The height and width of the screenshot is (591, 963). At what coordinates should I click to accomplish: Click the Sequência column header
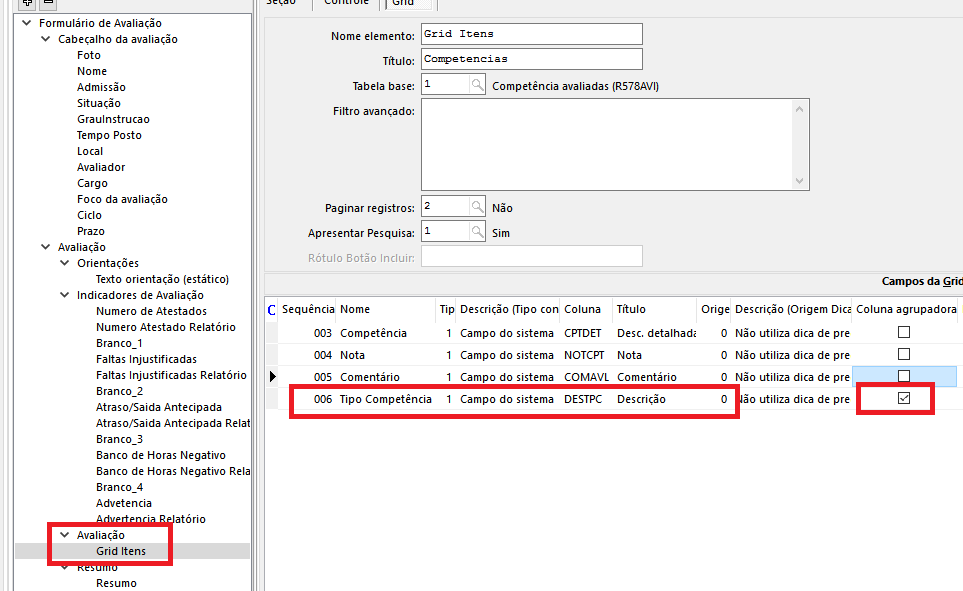click(307, 309)
